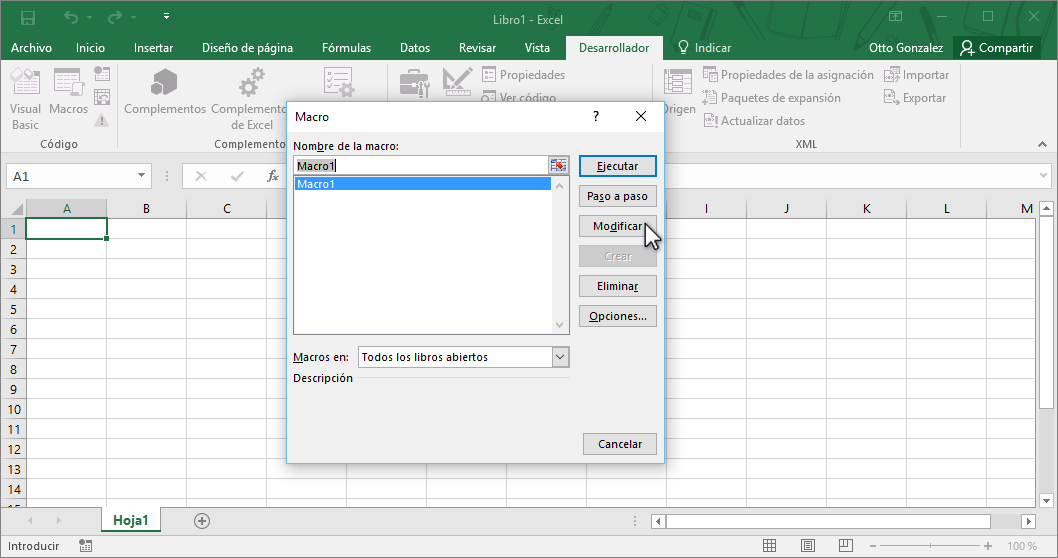Toggle Use Relative References icon

(x=102, y=97)
